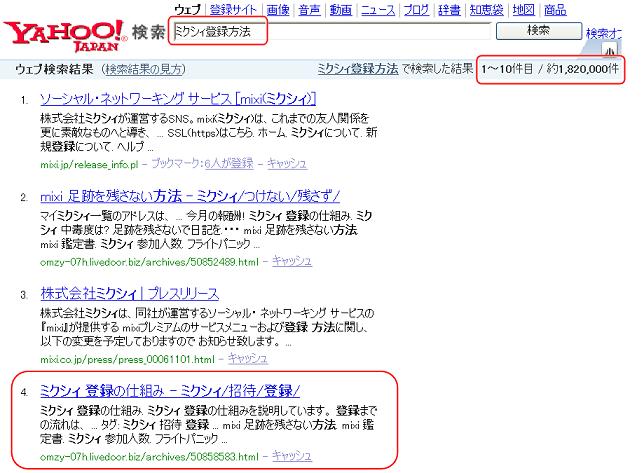The image size is (644, 473).
Task: Click the ウェブ検索結果 heading text
Action: 54,69
